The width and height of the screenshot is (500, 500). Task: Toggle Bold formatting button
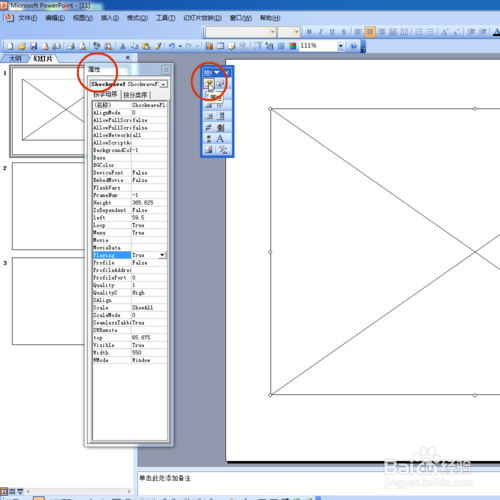point(309,32)
